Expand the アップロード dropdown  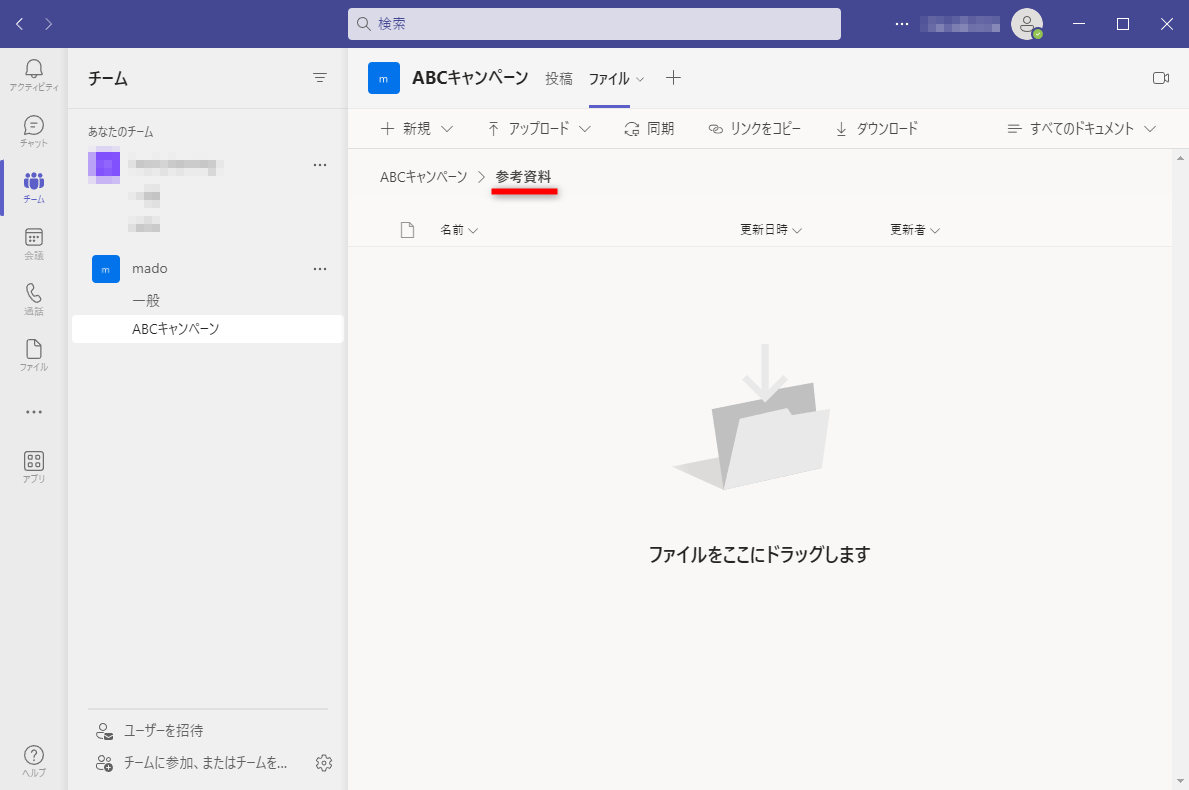(x=539, y=128)
